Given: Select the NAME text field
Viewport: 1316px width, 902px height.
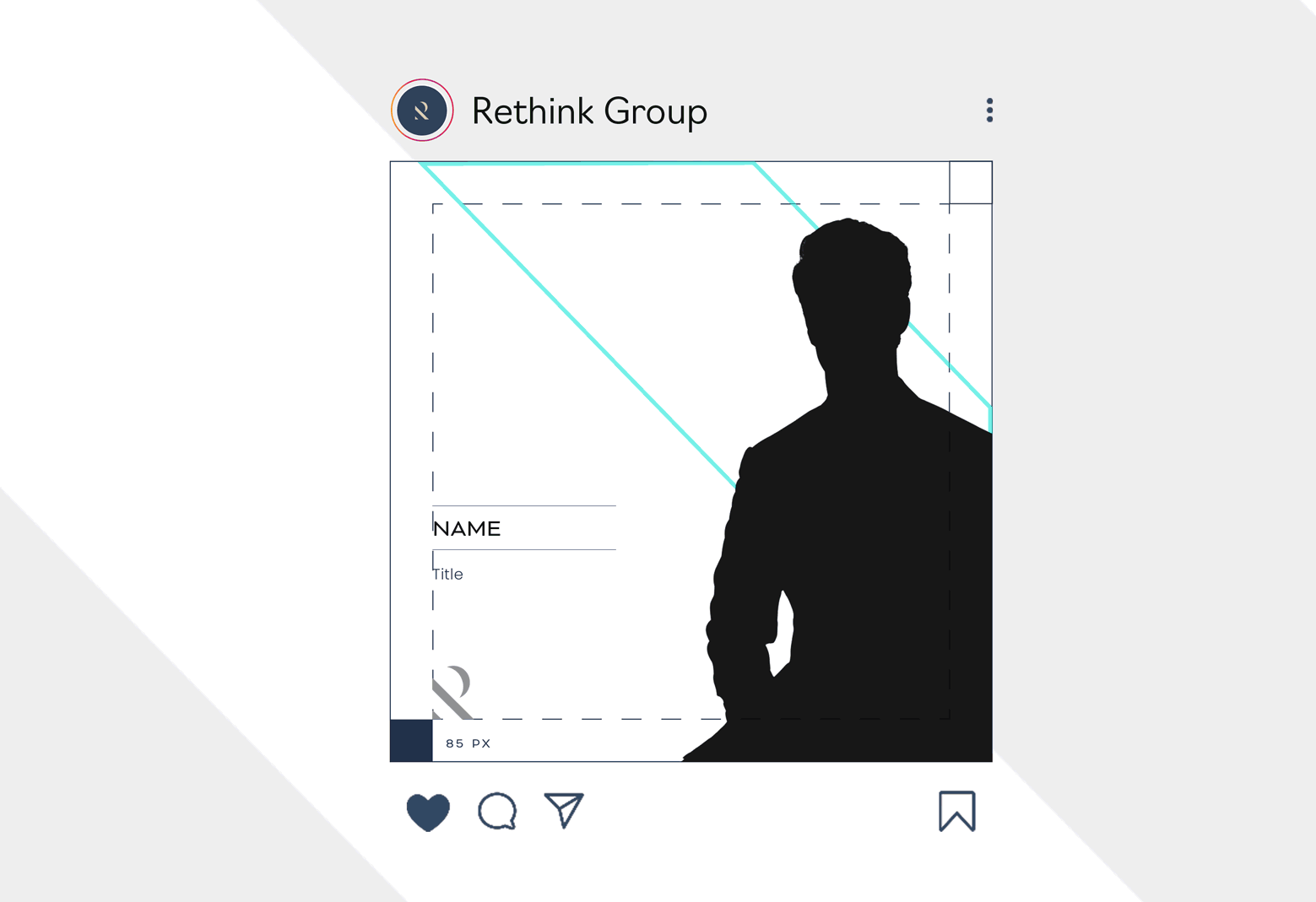Looking at the screenshot, I should (467, 529).
